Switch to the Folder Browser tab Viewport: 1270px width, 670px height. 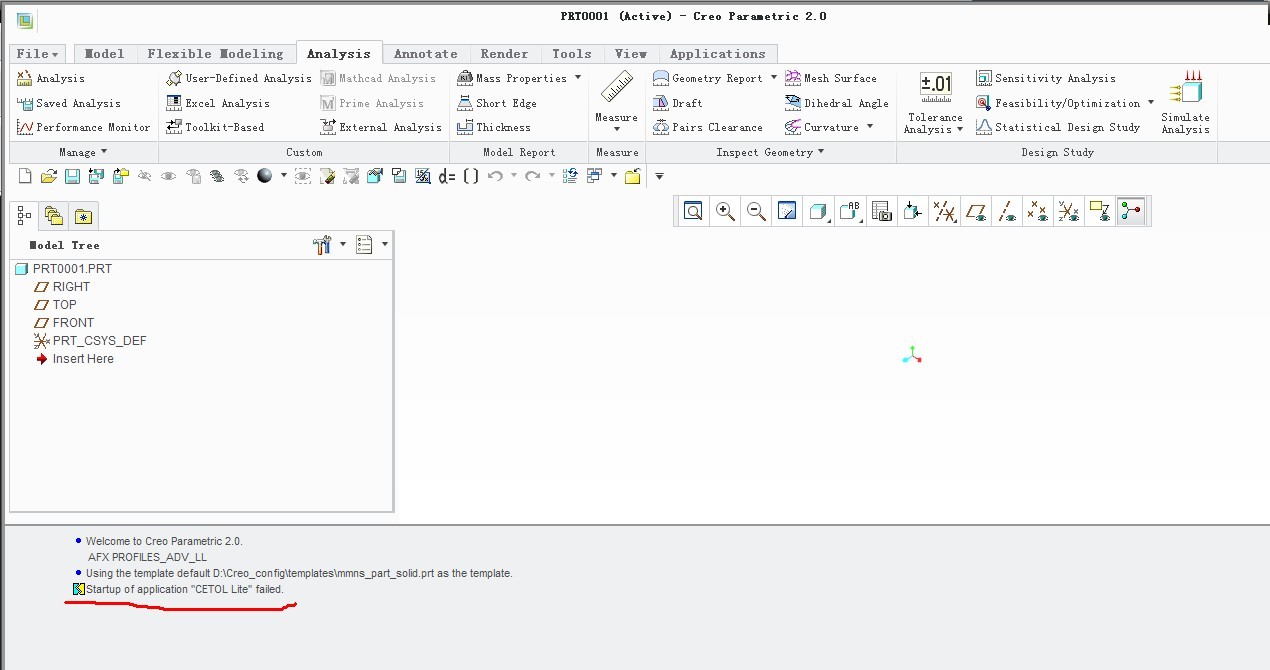[53, 216]
